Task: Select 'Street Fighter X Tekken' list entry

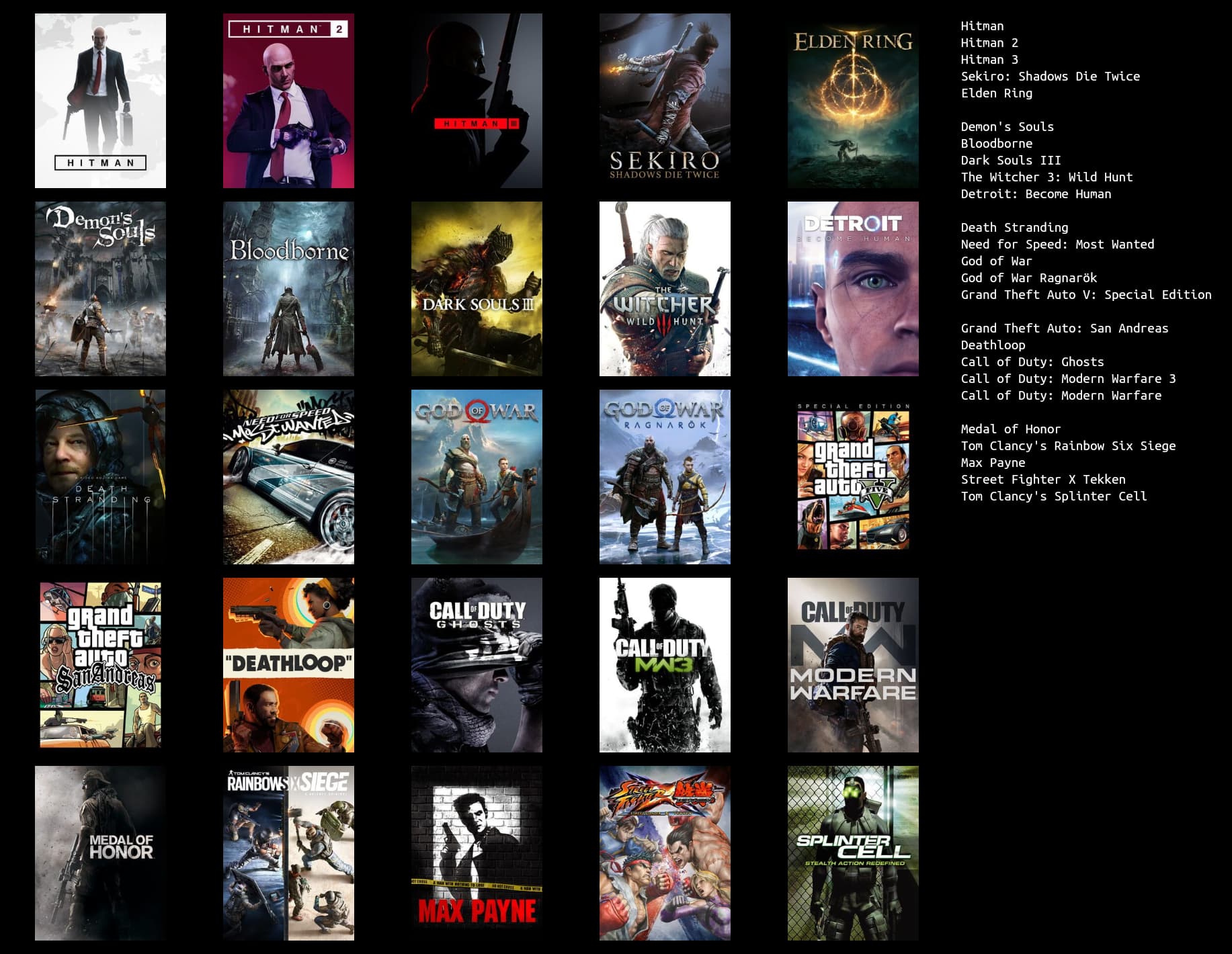Action: pos(1042,480)
